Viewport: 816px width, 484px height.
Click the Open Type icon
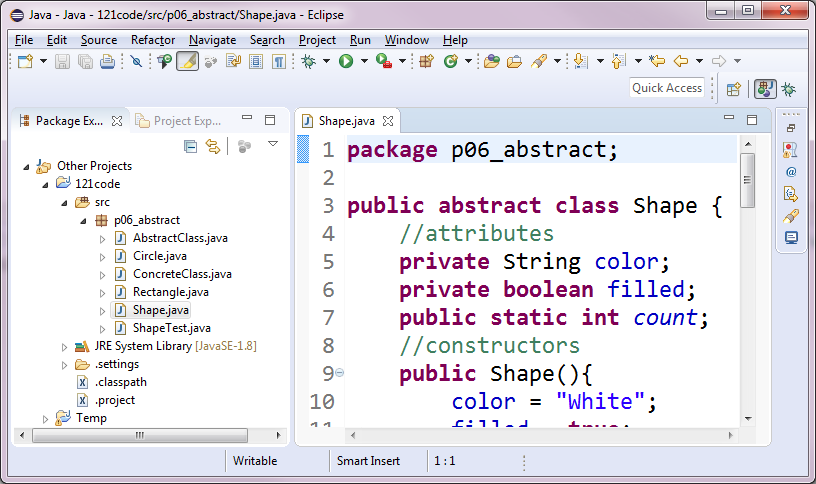[491, 61]
